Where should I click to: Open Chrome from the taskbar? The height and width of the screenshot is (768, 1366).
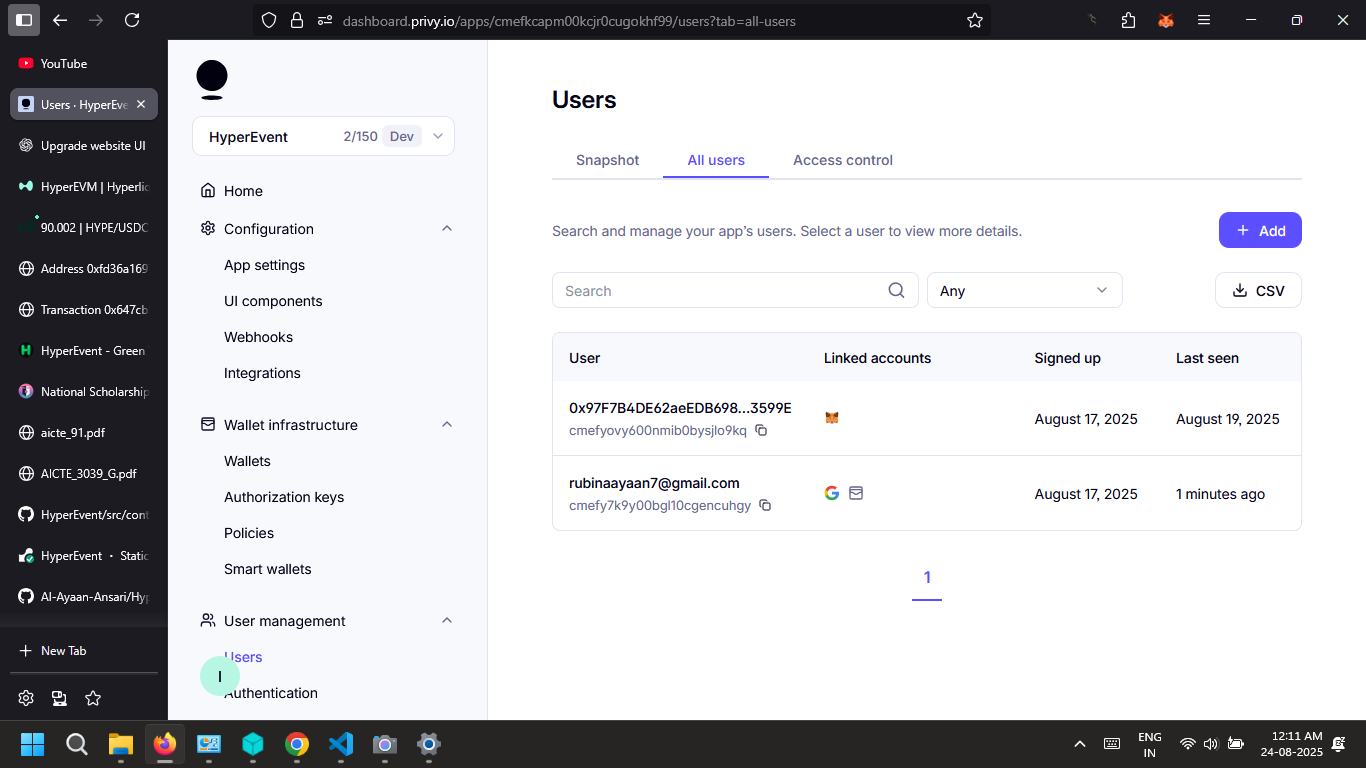point(297,744)
